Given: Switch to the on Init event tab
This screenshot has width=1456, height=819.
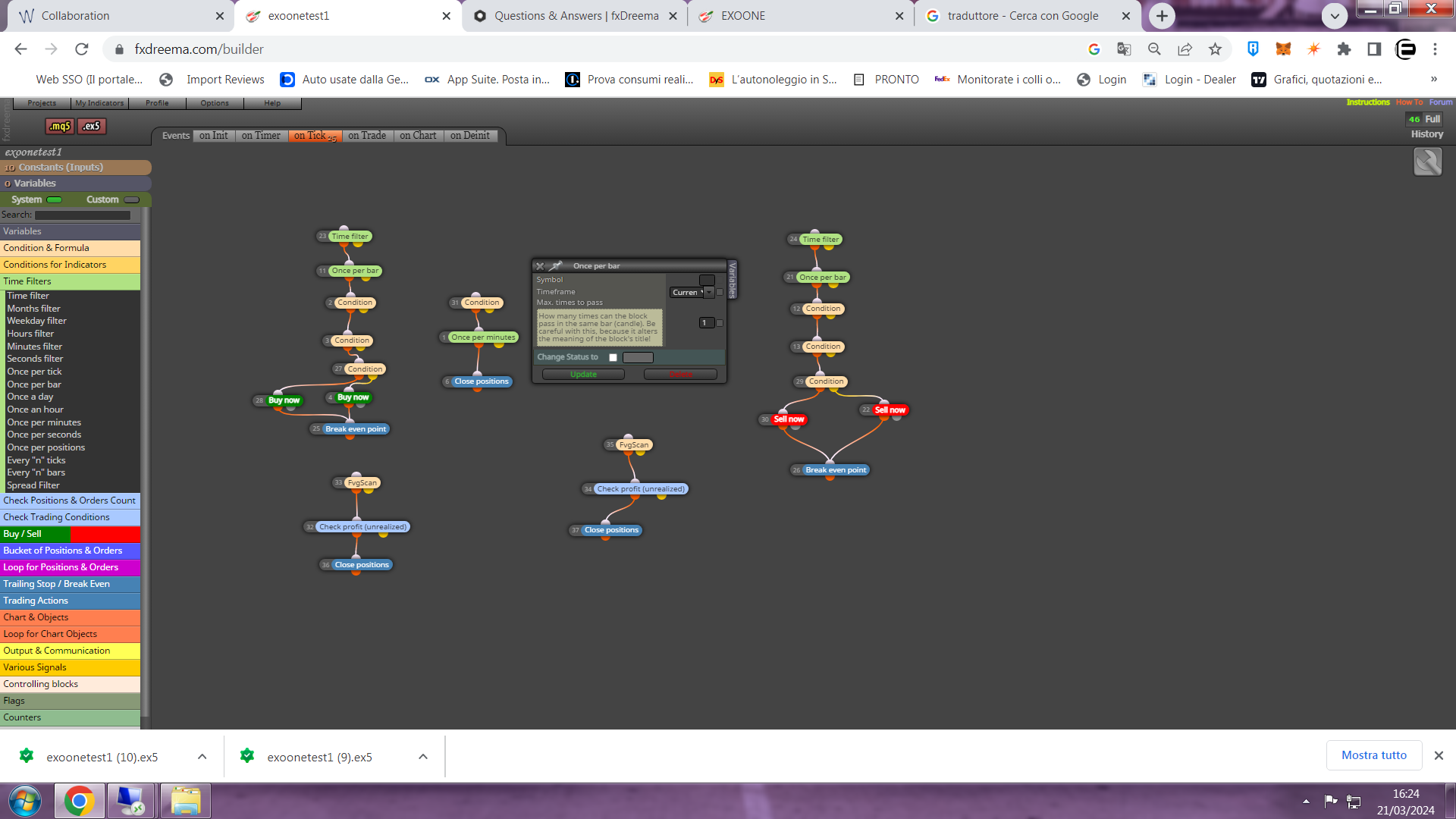Looking at the screenshot, I should [x=214, y=136].
